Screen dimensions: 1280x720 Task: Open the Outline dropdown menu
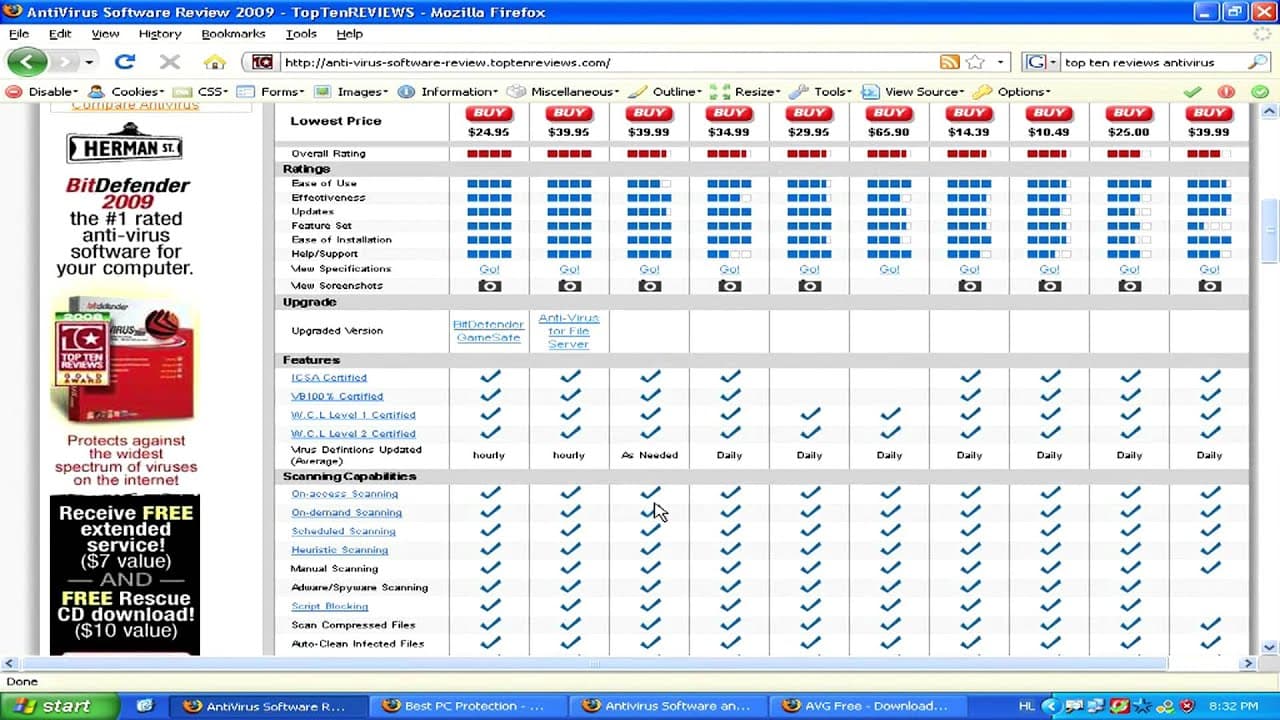point(665,91)
